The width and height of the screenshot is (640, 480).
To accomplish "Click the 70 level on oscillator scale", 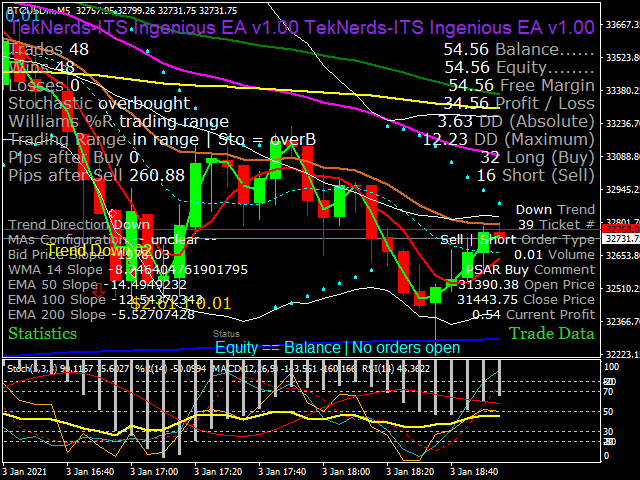I will coord(609,392).
